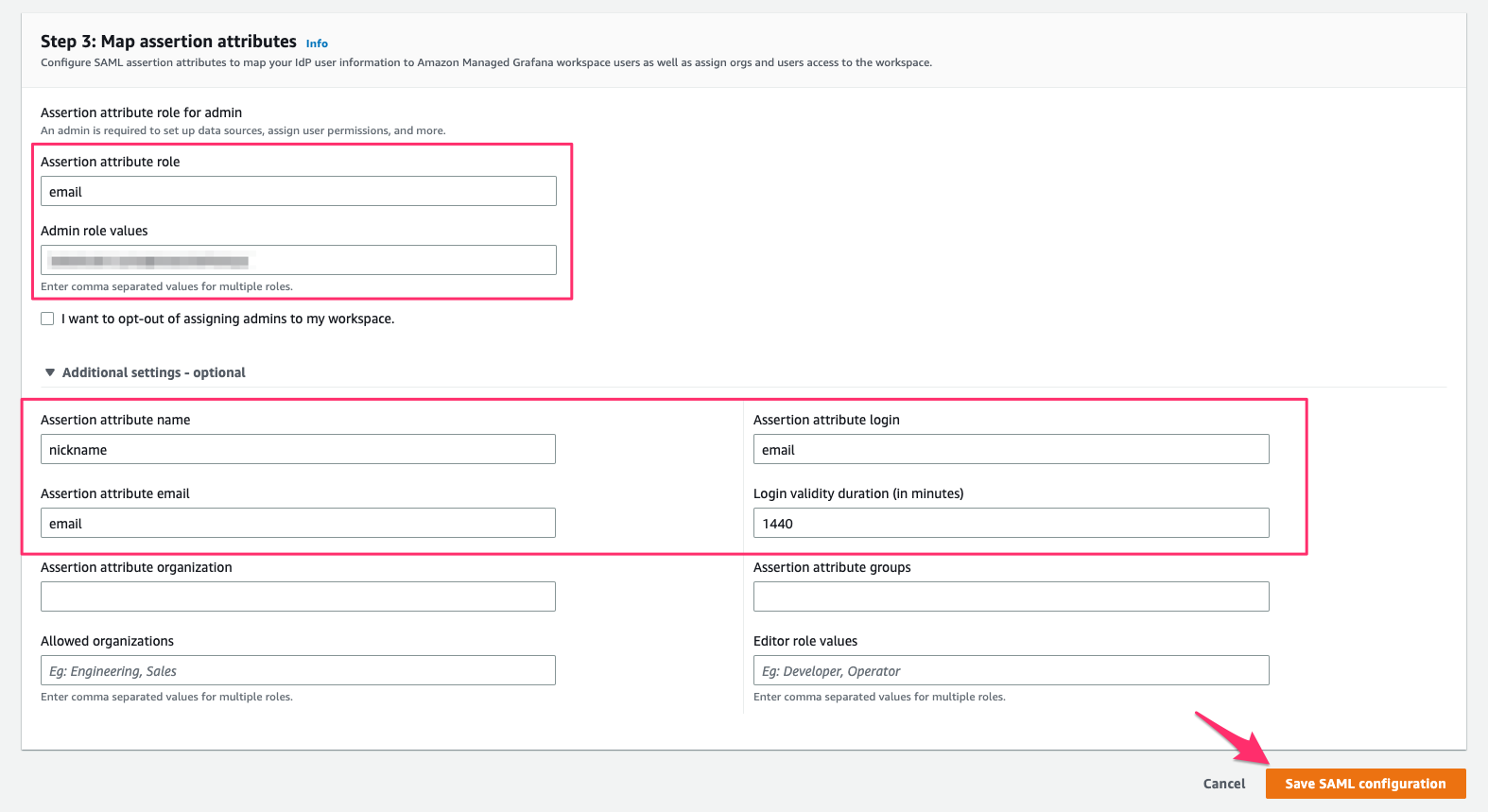Click the Additional settings - optional label

pyautogui.click(x=154, y=372)
